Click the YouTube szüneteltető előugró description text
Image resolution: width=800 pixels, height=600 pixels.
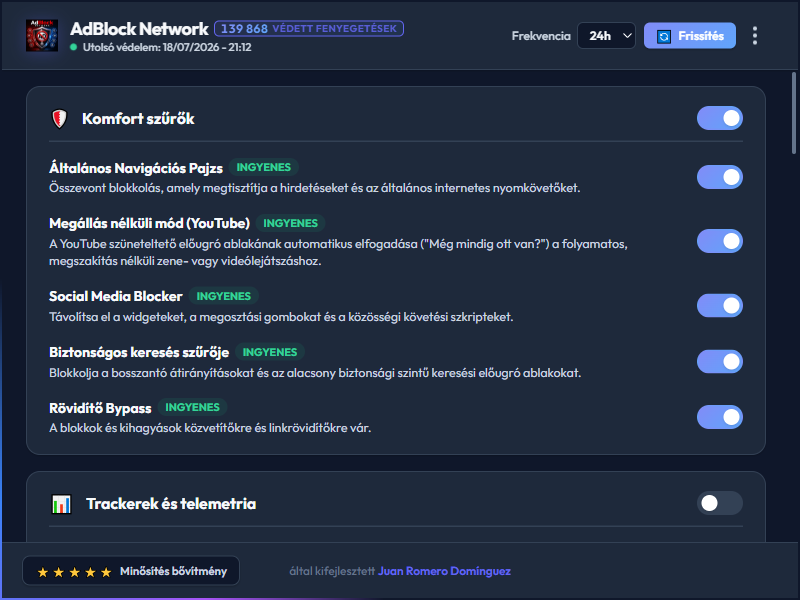coord(338,253)
